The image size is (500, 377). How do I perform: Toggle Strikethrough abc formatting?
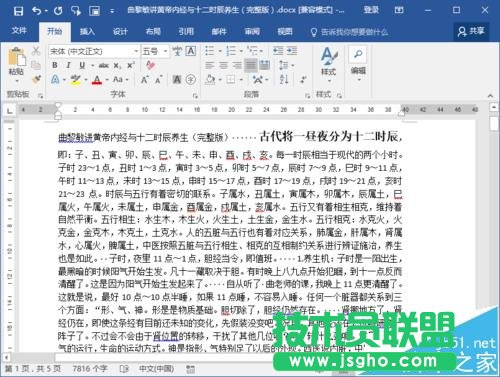pos(104,65)
